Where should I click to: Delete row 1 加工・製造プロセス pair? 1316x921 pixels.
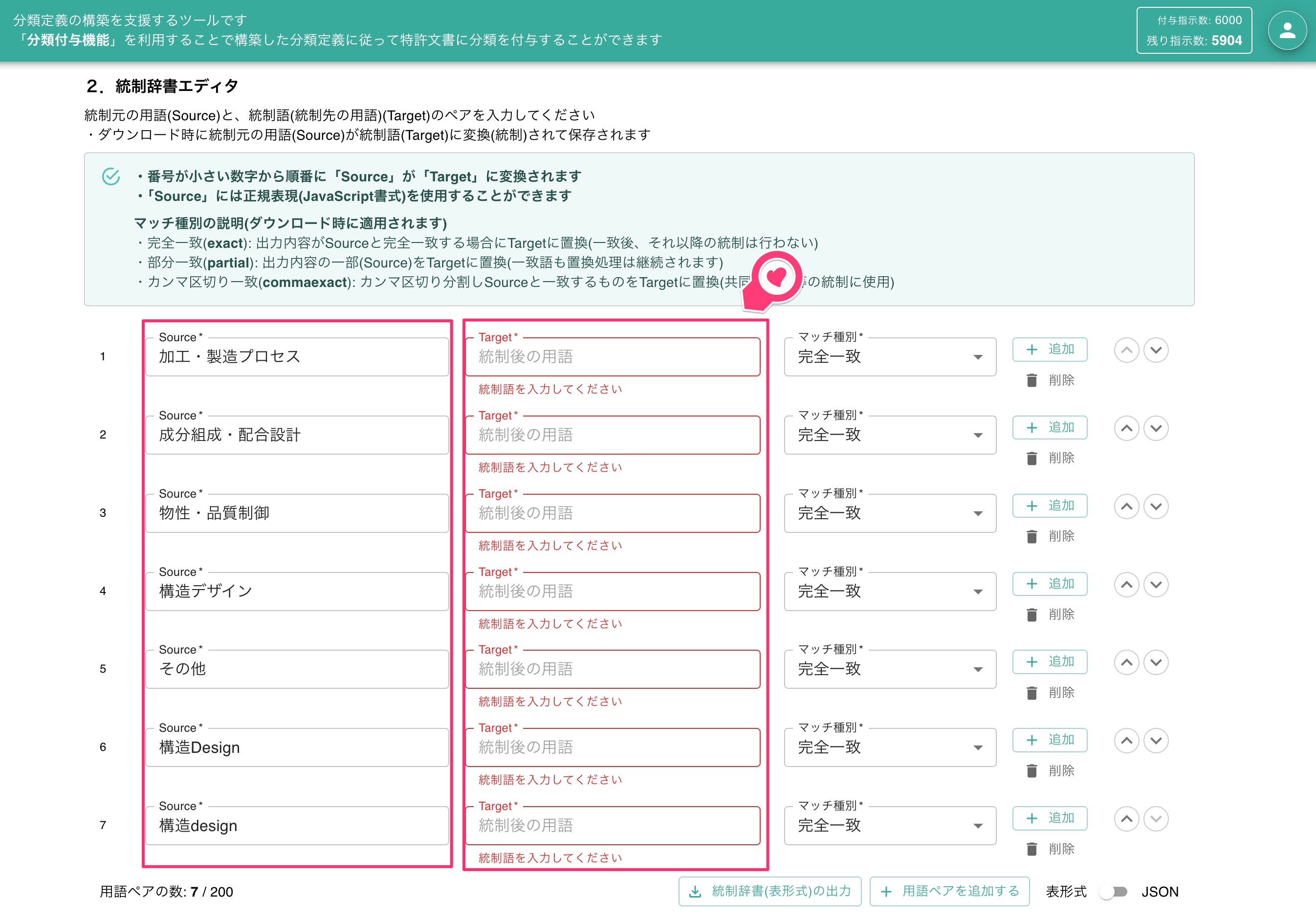point(1050,380)
